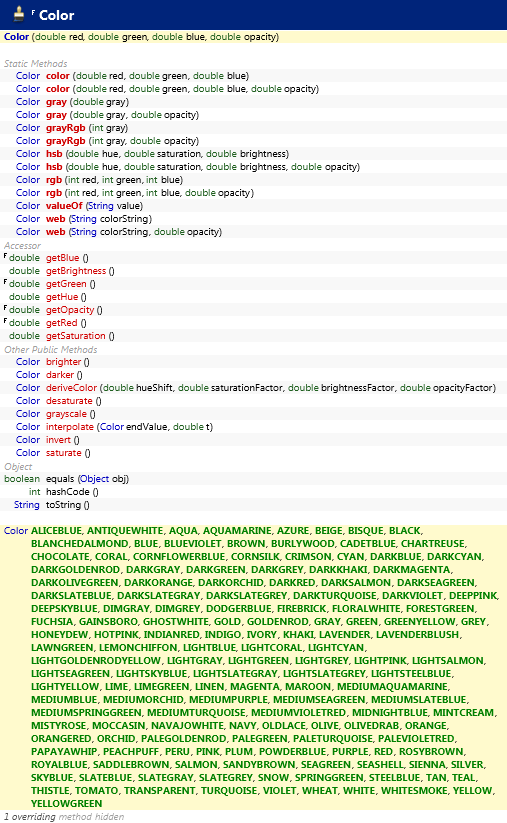This screenshot has width=507, height=823.
Task: Open gray (double gray, double opacity) method
Action: coord(56,115)
